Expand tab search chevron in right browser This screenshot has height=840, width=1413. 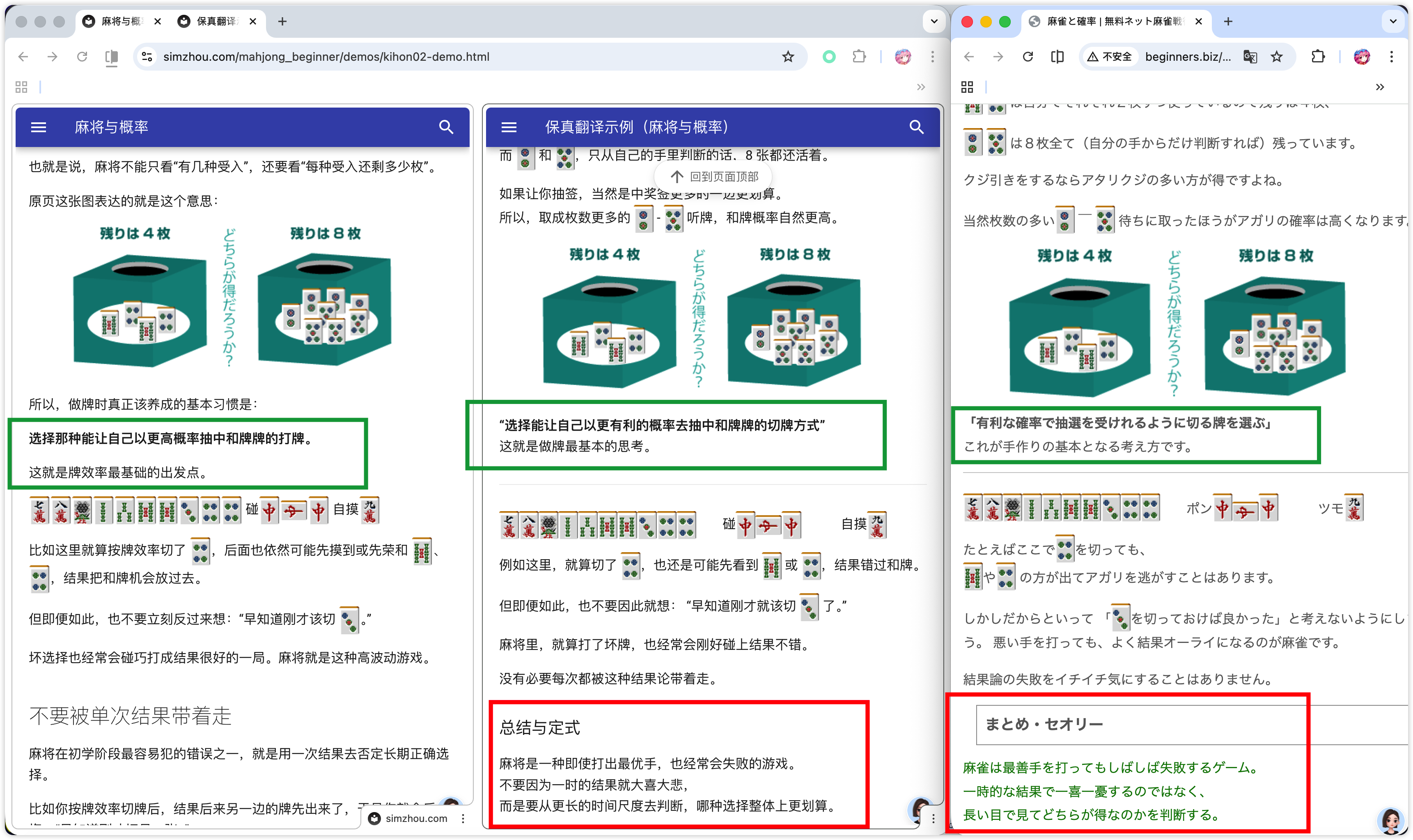(x=1392, y=21)
